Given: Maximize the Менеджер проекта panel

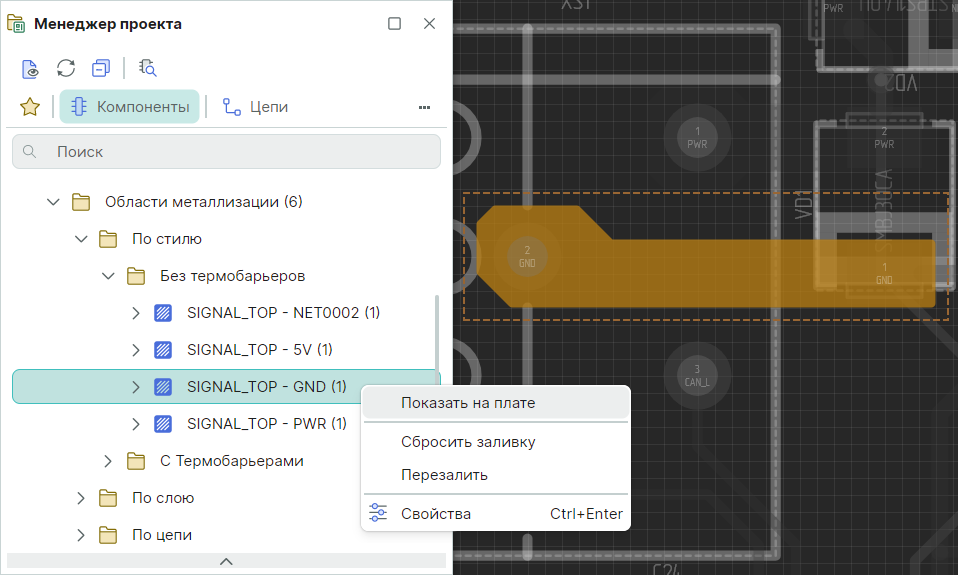Looking at the screenshot, I should [394, 24].
